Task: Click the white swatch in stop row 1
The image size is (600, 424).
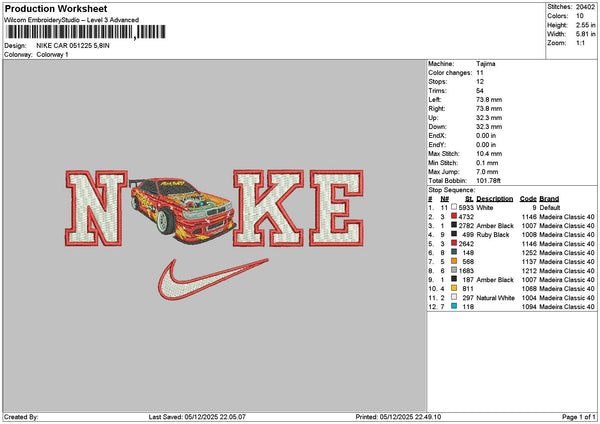Action: tap(454, 207)
